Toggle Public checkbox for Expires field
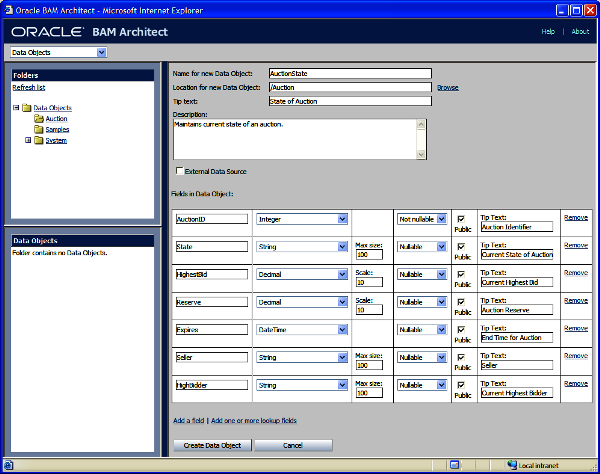 (x=461, y=329)
